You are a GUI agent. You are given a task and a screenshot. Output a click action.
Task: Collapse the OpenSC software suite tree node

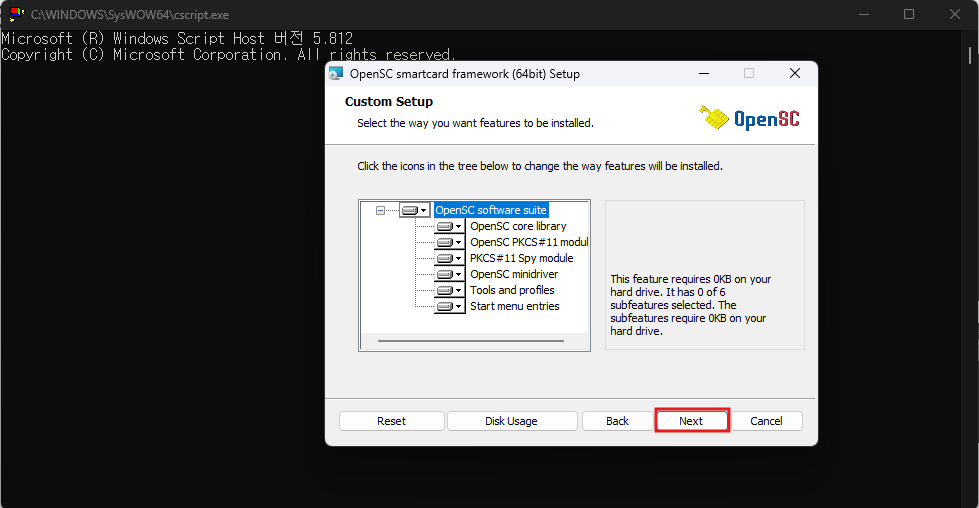(380, 210)
